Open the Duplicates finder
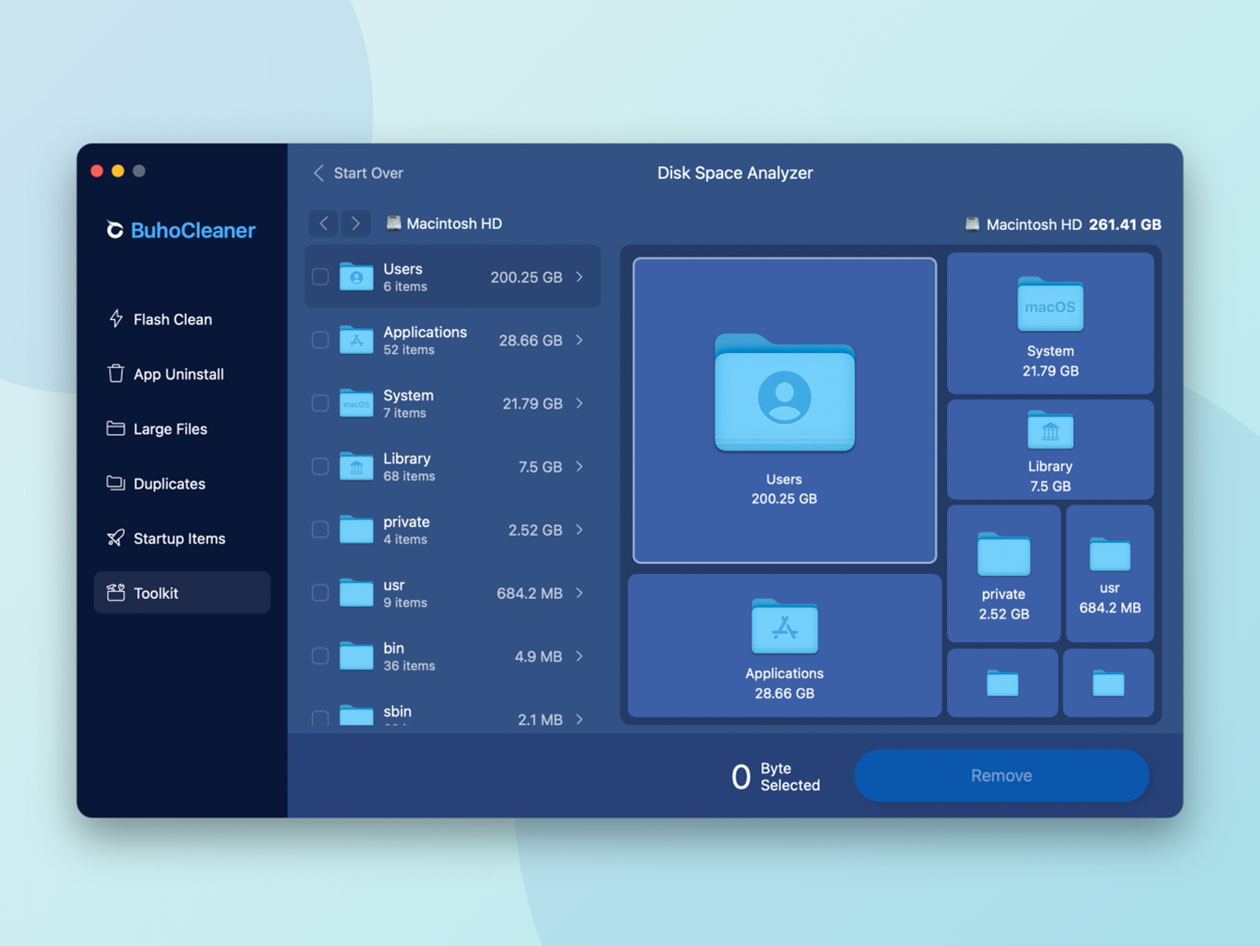This screenshot has height=946, width=1260. point(165,483)
